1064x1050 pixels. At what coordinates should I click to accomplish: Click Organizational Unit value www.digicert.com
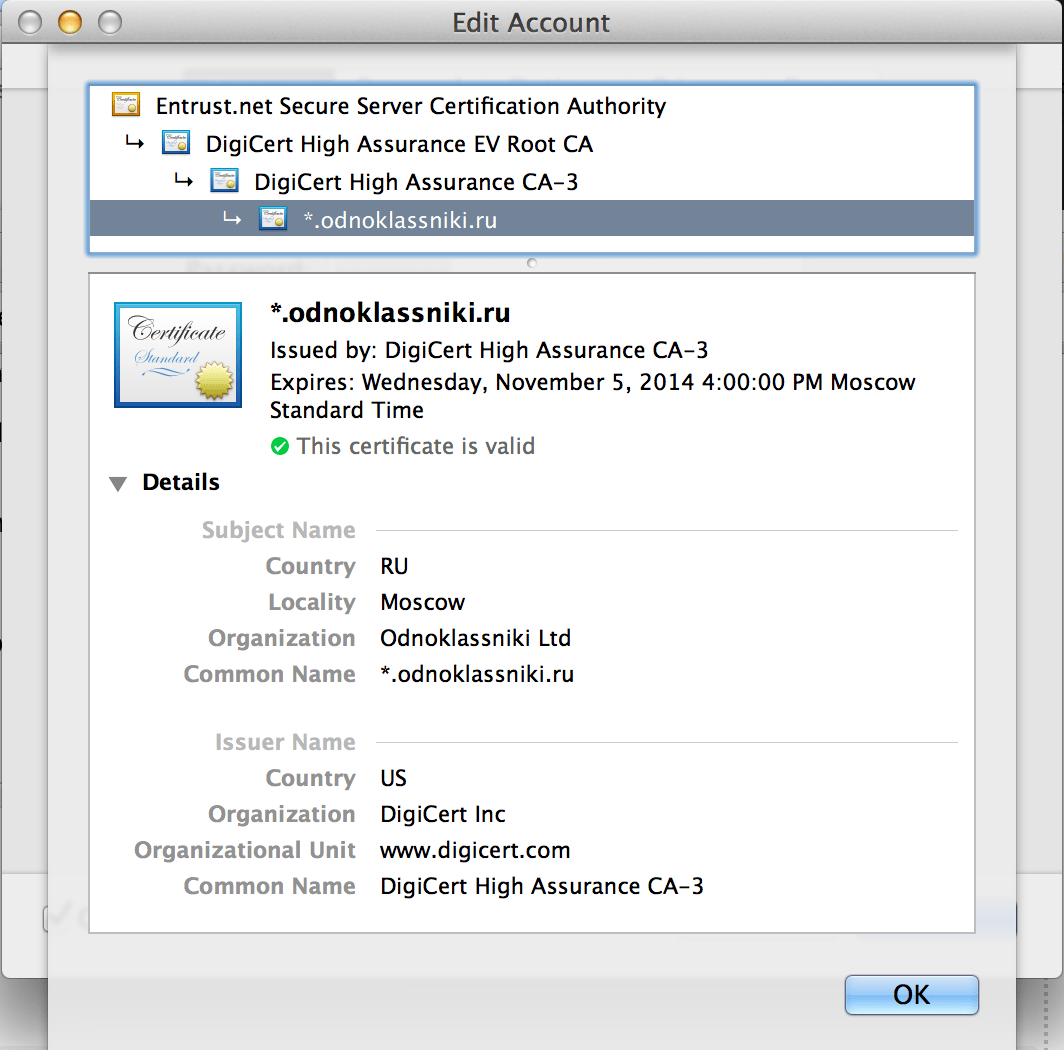[475, 850]
